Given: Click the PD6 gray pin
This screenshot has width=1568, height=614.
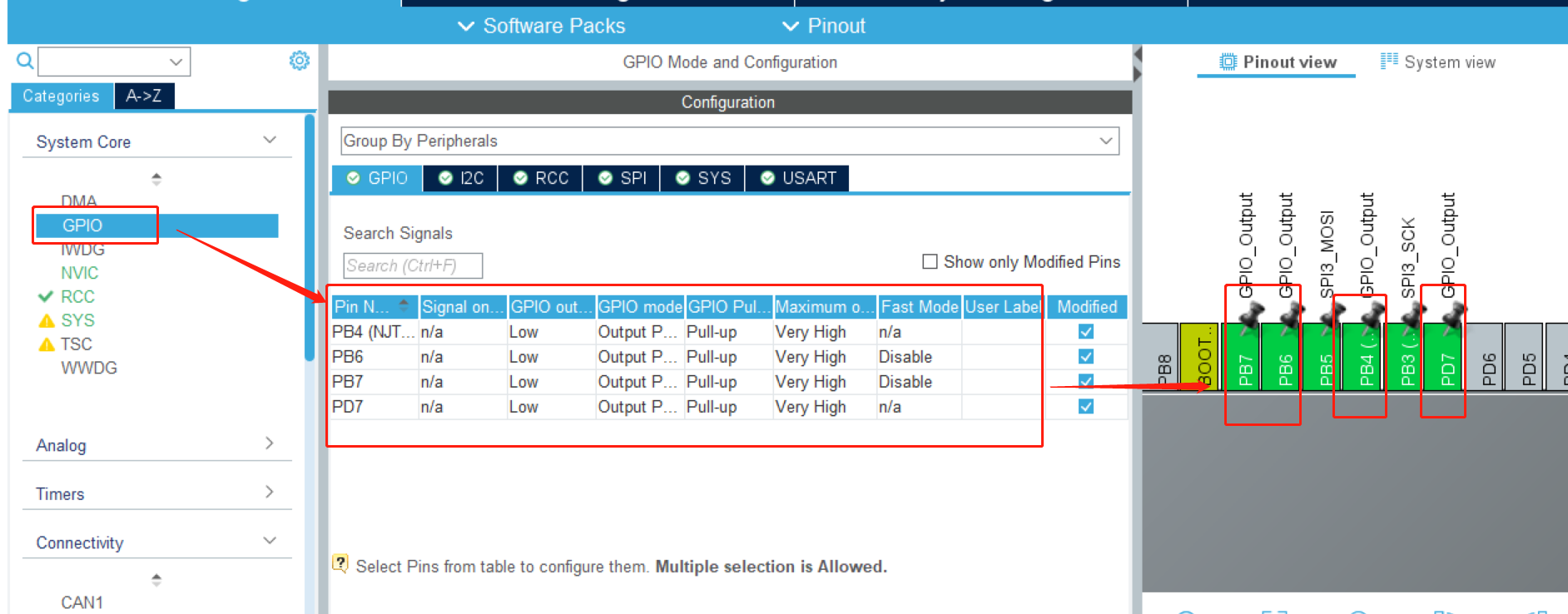Looking at the screenshot, I should point(1487,358).
